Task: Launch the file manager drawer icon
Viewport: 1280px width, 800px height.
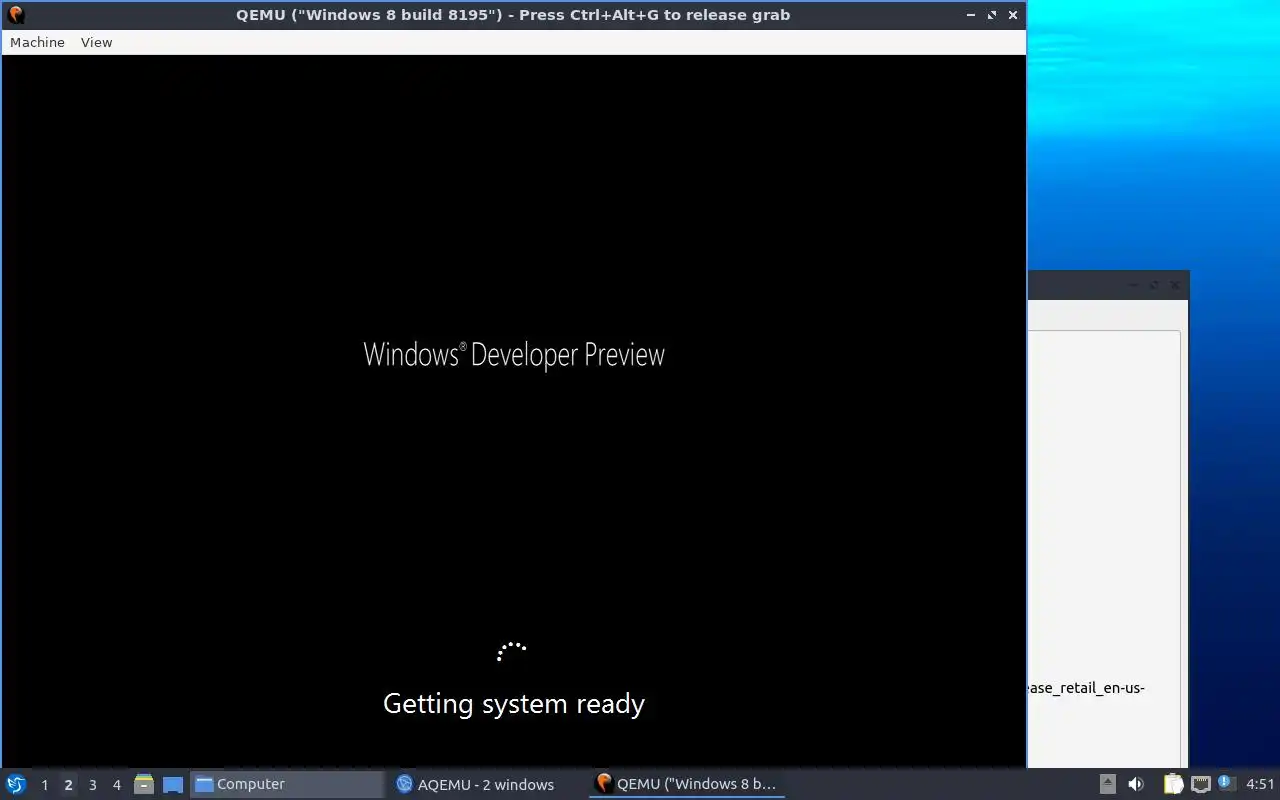Action: (x=144, y=784)
